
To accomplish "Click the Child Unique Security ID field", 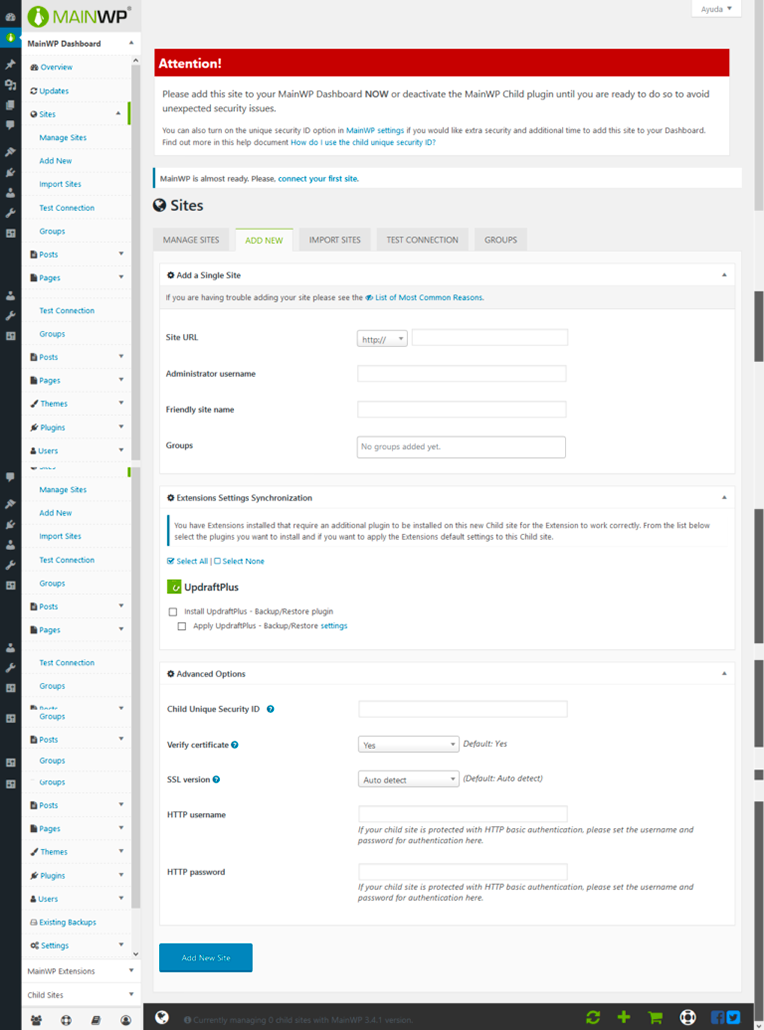I will click(x=463, y=709).
